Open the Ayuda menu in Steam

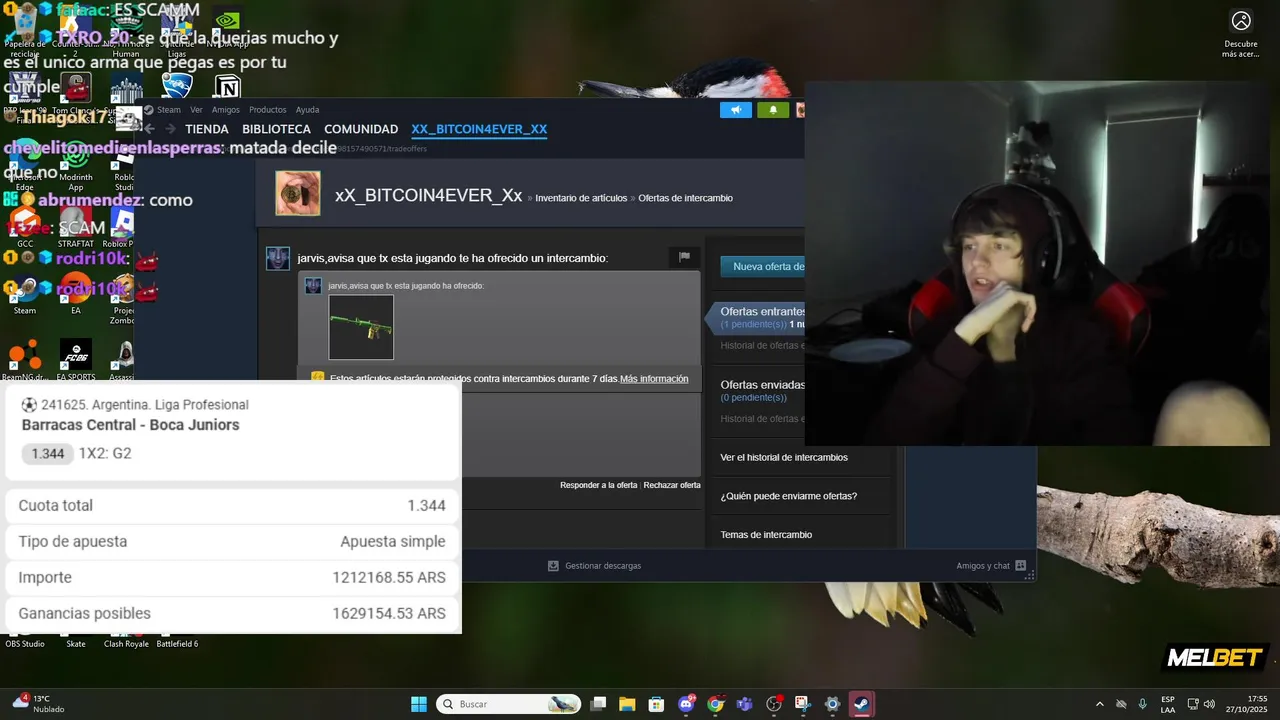(x=307, y=110)
